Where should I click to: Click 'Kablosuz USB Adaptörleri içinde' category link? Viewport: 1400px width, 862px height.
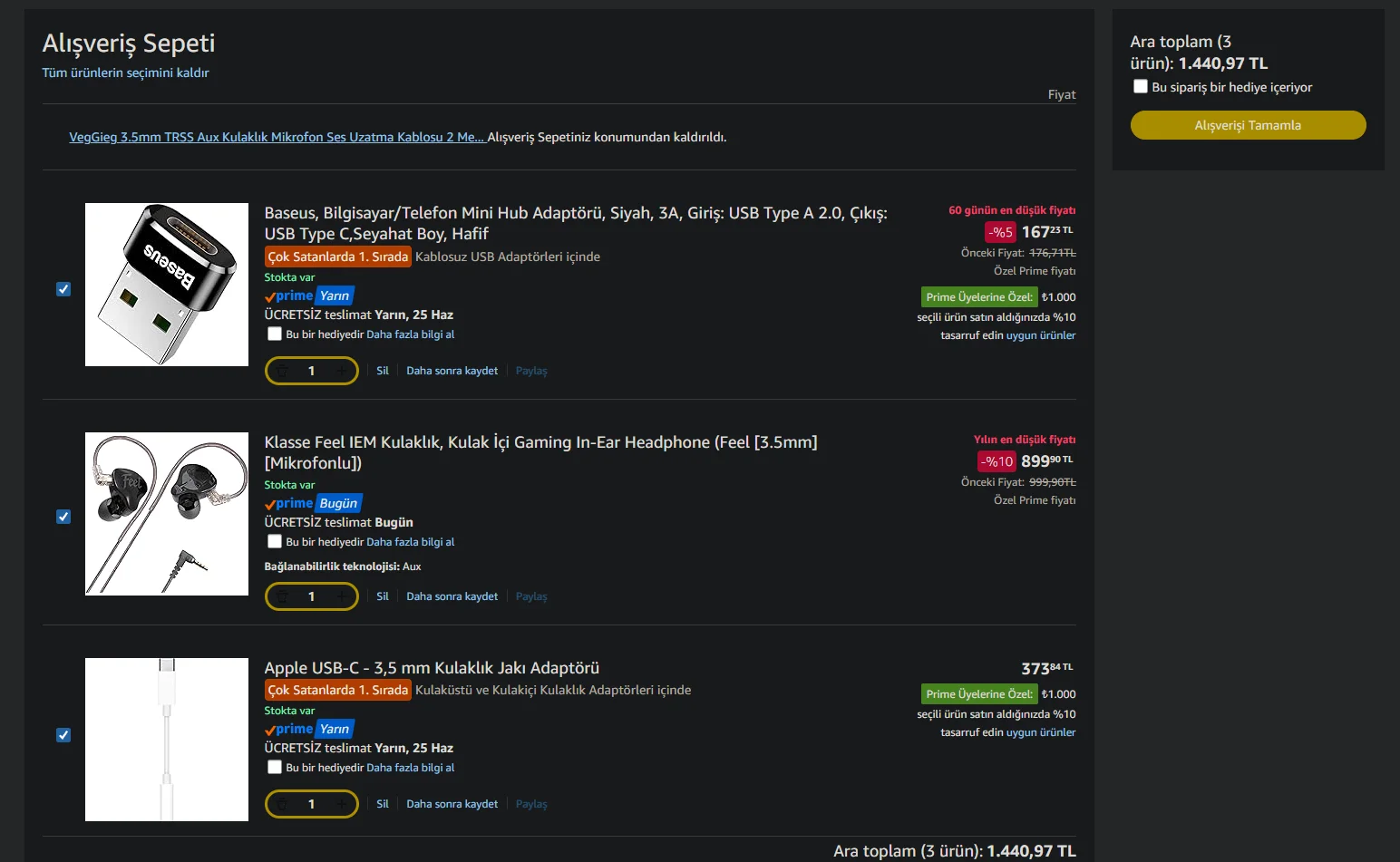coord(508,257)
